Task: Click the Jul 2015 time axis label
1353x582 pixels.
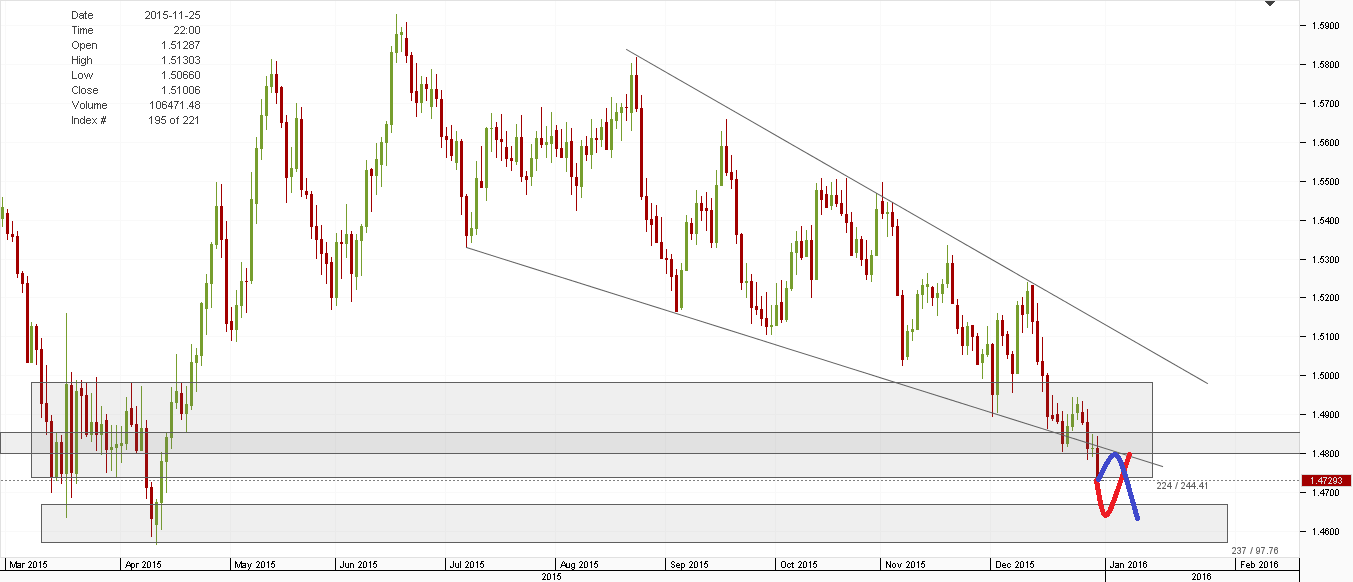Action: pyautogui.click(x=465, y=564)
